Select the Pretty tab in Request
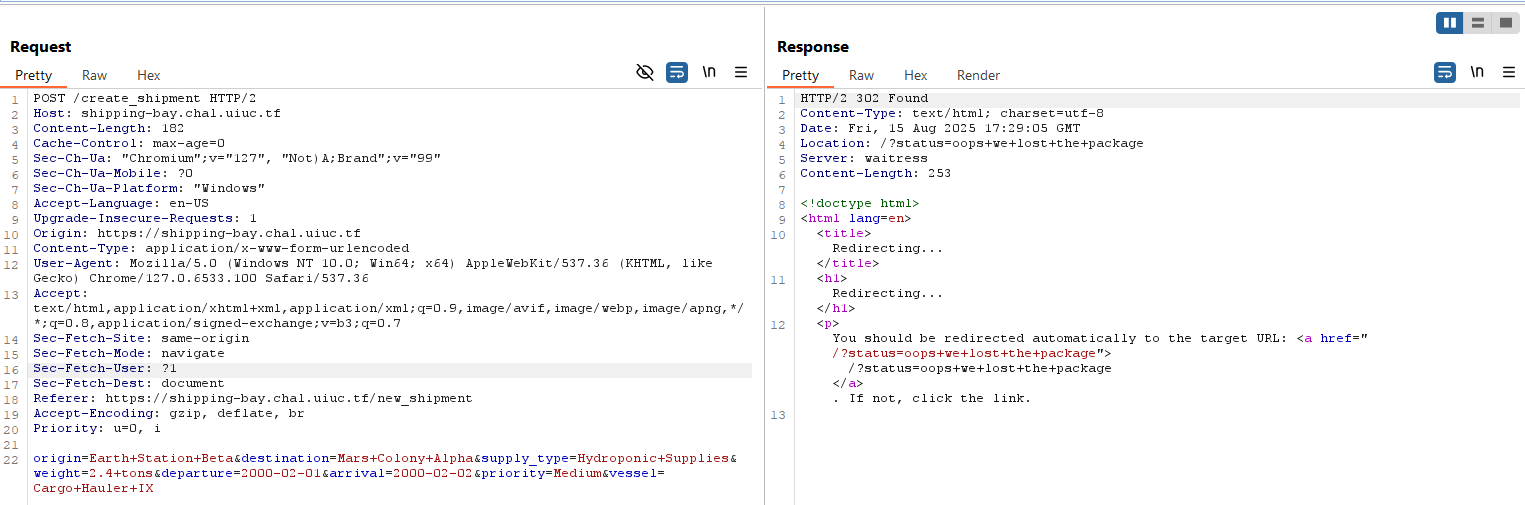This screenshot has width=1525, height=505. click(x=33, y=75)
